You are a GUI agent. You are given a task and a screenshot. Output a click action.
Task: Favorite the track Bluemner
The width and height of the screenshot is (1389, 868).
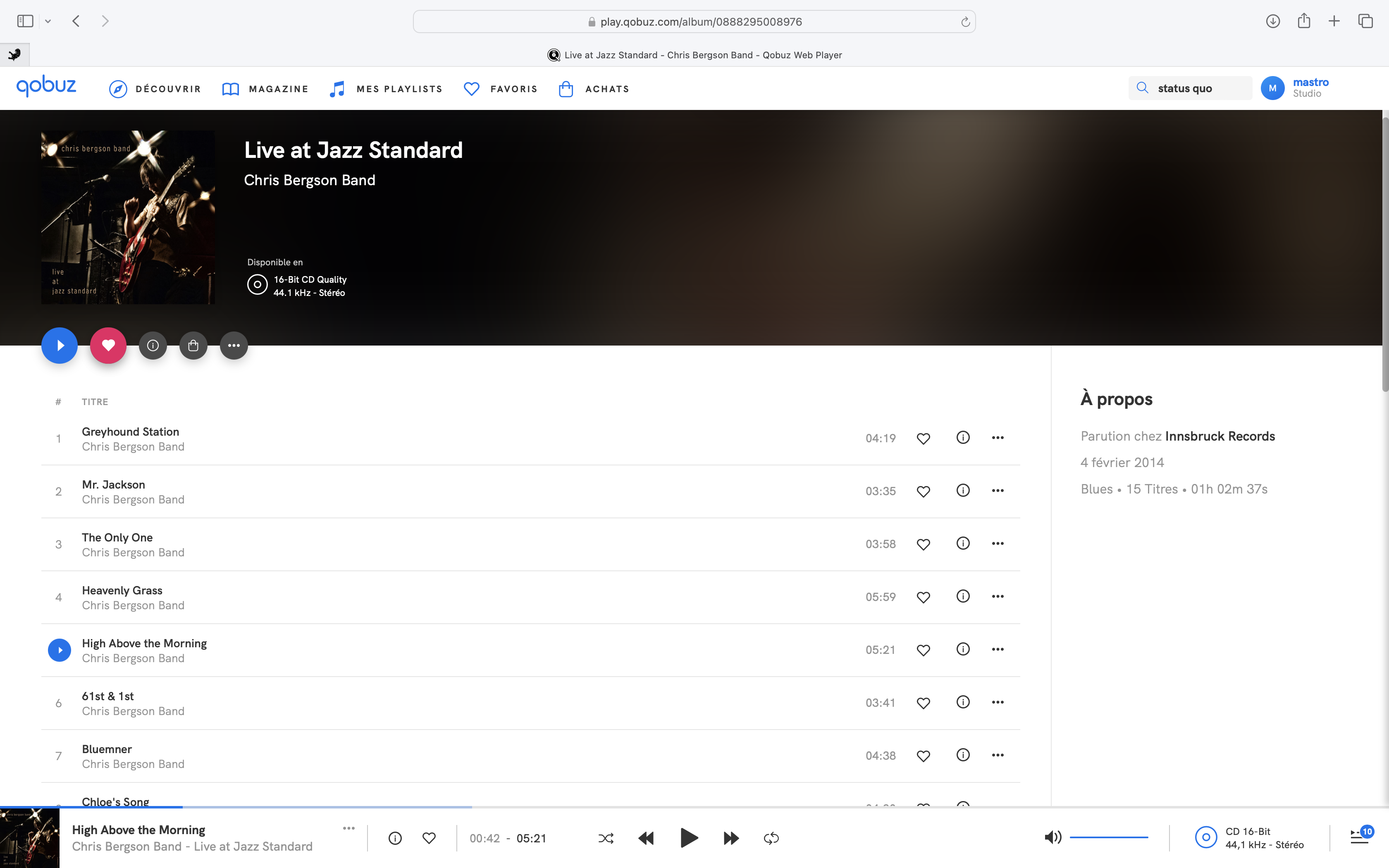click(923, 756)
